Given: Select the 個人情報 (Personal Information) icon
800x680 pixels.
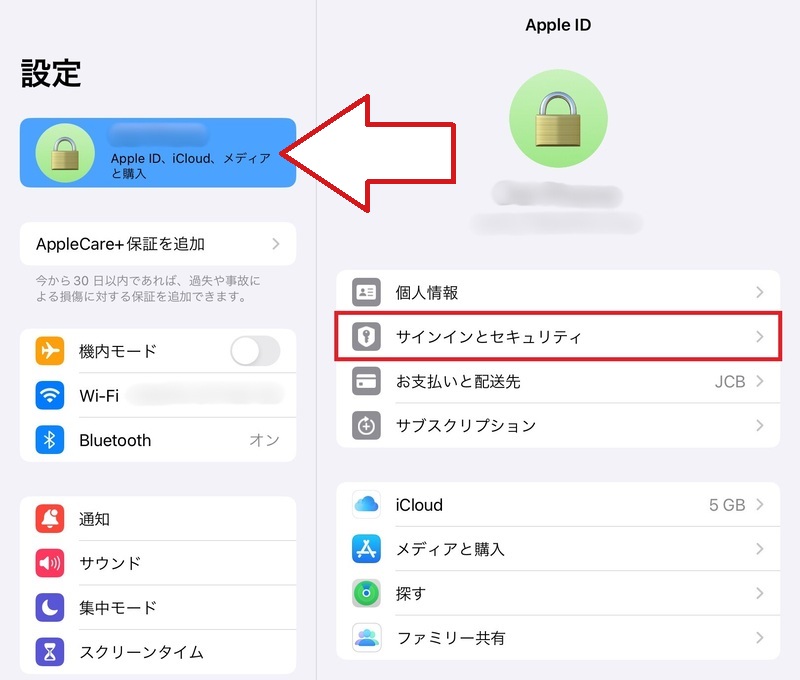Looking at the screenshot, I should (x=366, y=292).
